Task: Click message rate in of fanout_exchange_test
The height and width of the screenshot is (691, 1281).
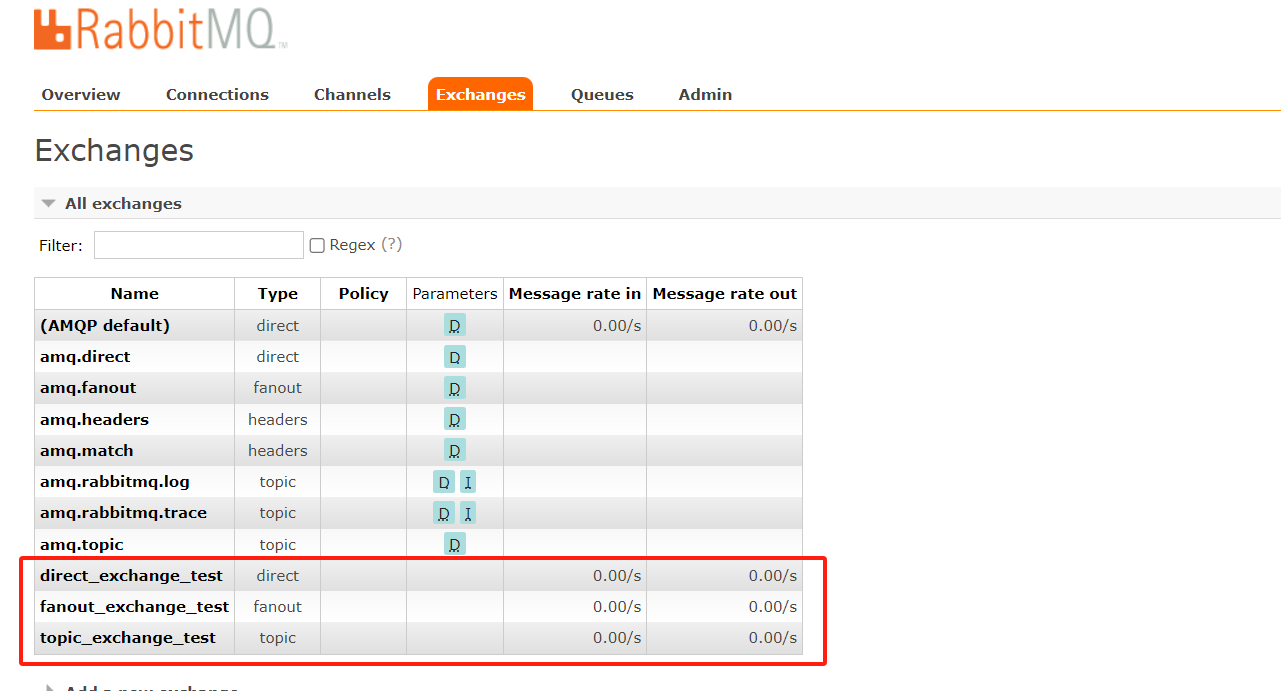Action: [x=617, y=606]
